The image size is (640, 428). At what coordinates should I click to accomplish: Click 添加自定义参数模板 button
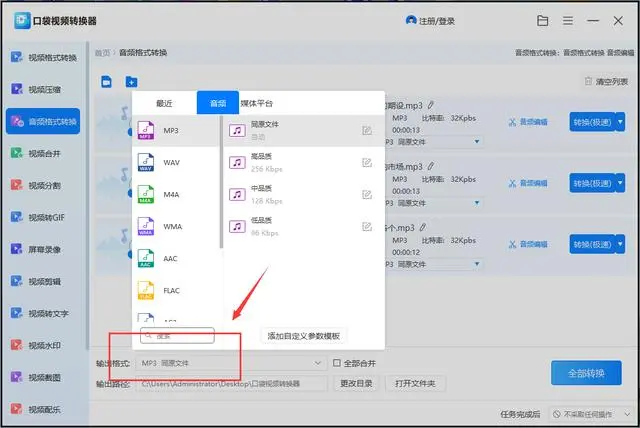coord(304,336)
